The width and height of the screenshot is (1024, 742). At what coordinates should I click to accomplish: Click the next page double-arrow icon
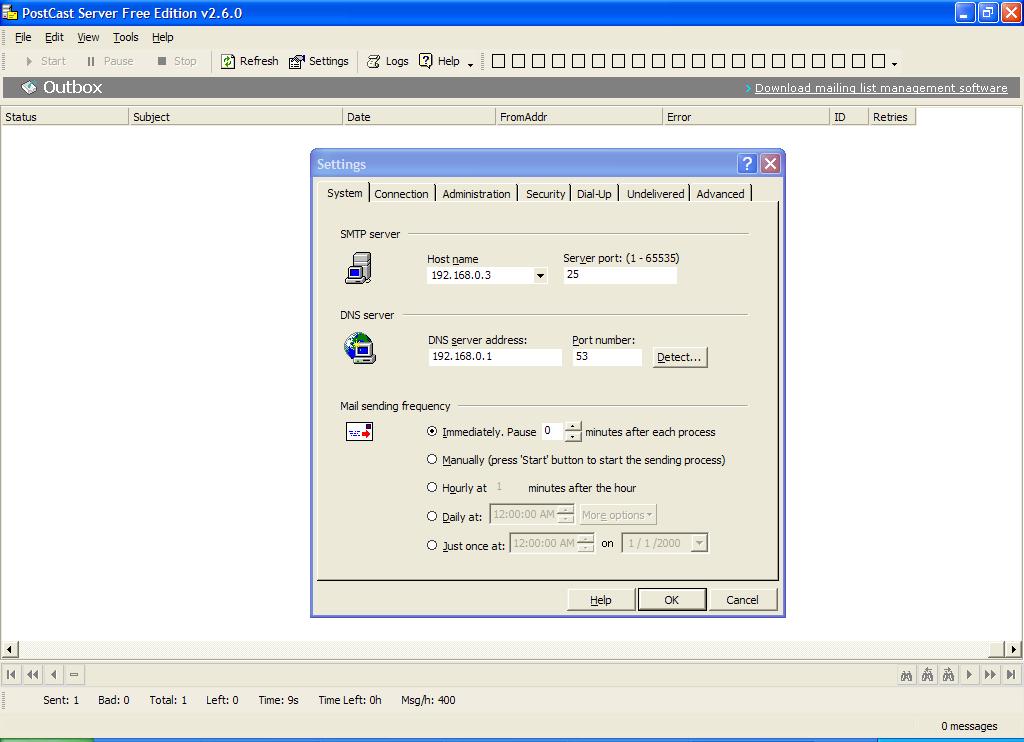pyautogui.click(x=990, y=675)
